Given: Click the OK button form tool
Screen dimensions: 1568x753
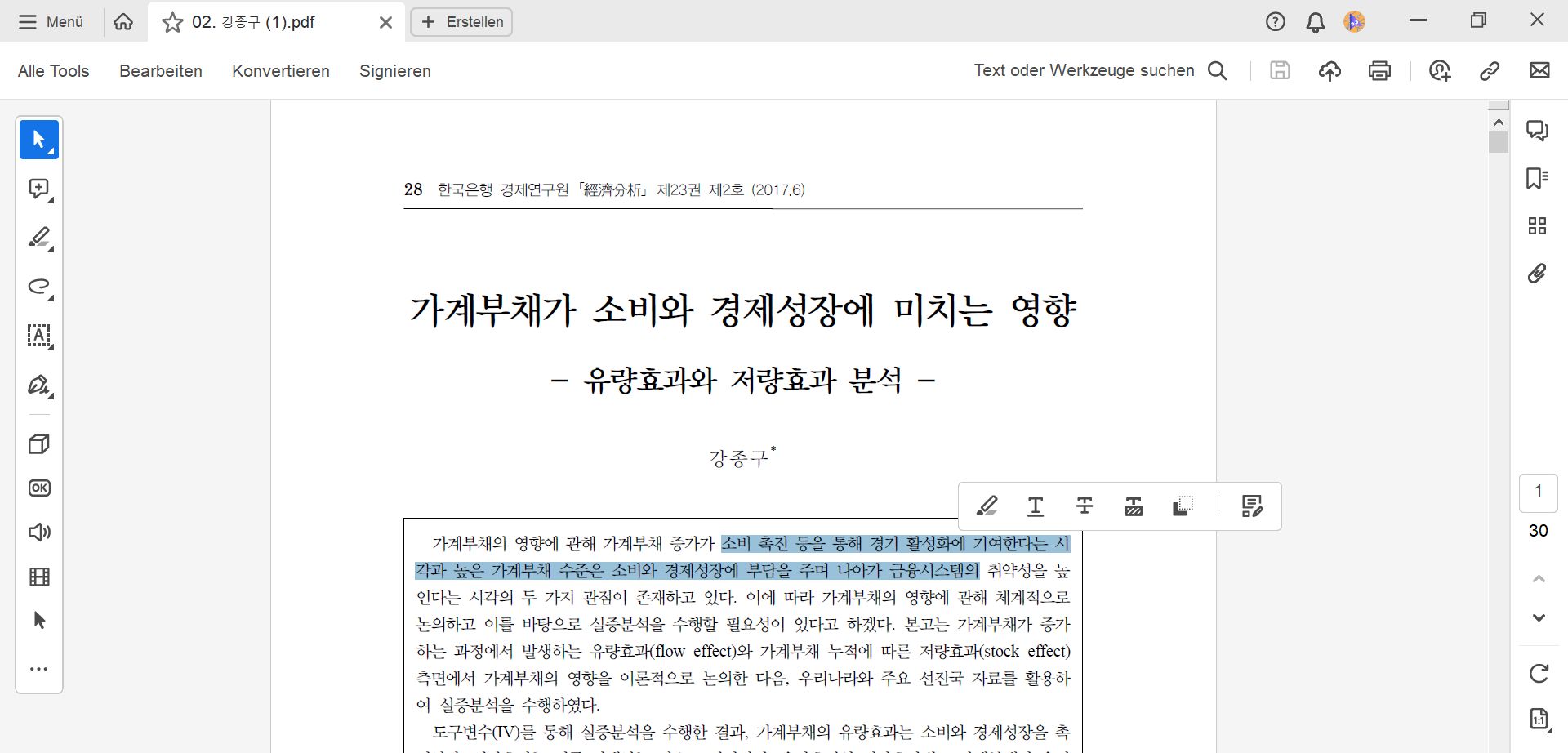Looking at the screenshot, I should 39,488.
